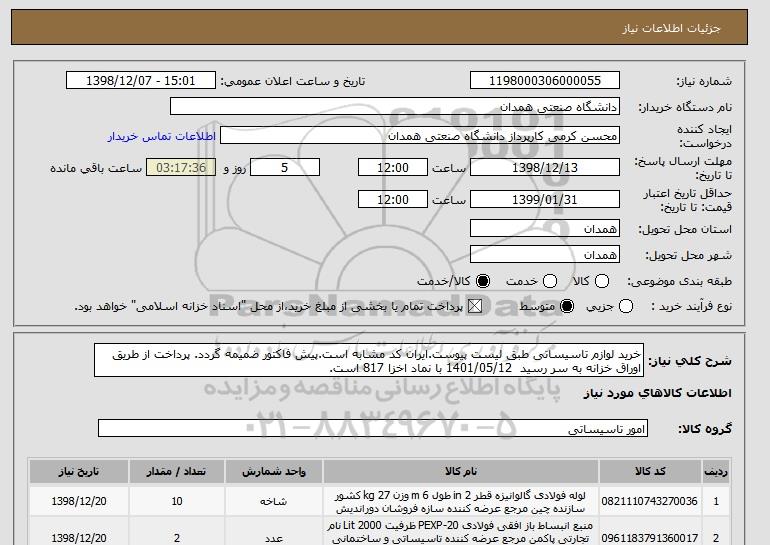This screenshot has width=770, height=545.
Task: Click the price validity hour field beside 1399/01/31
Action: (393, 199)
